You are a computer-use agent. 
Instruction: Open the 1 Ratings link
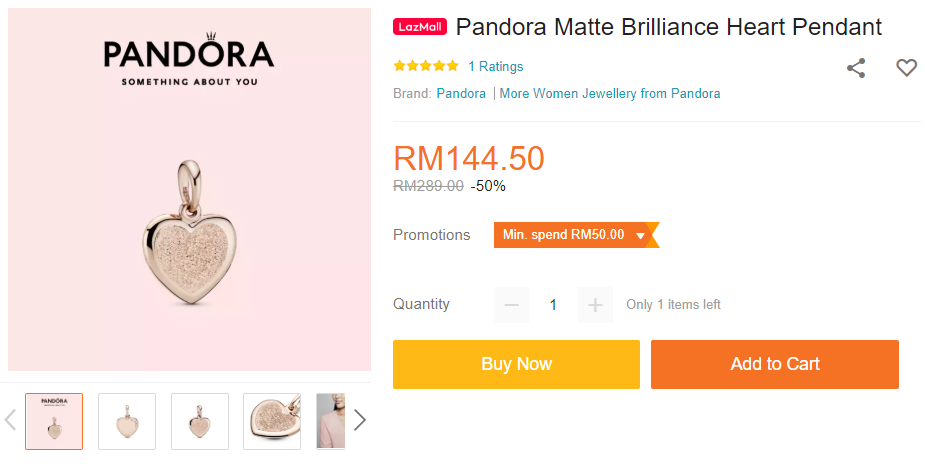(495, 67)
